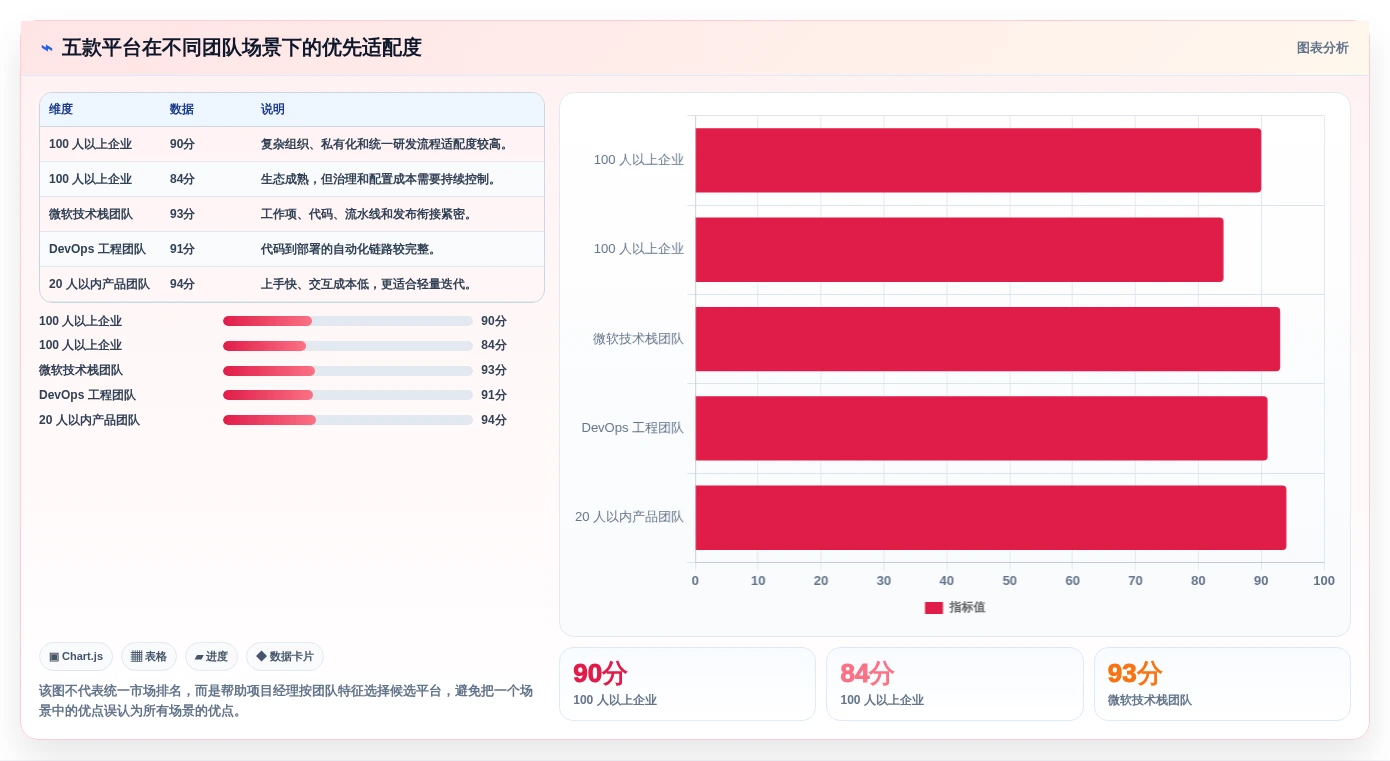Click the page title 五款平台在不同团队场景下的优先适配度
The height and width of the screenshot is (761, 1390).
(x=241, y=48)
